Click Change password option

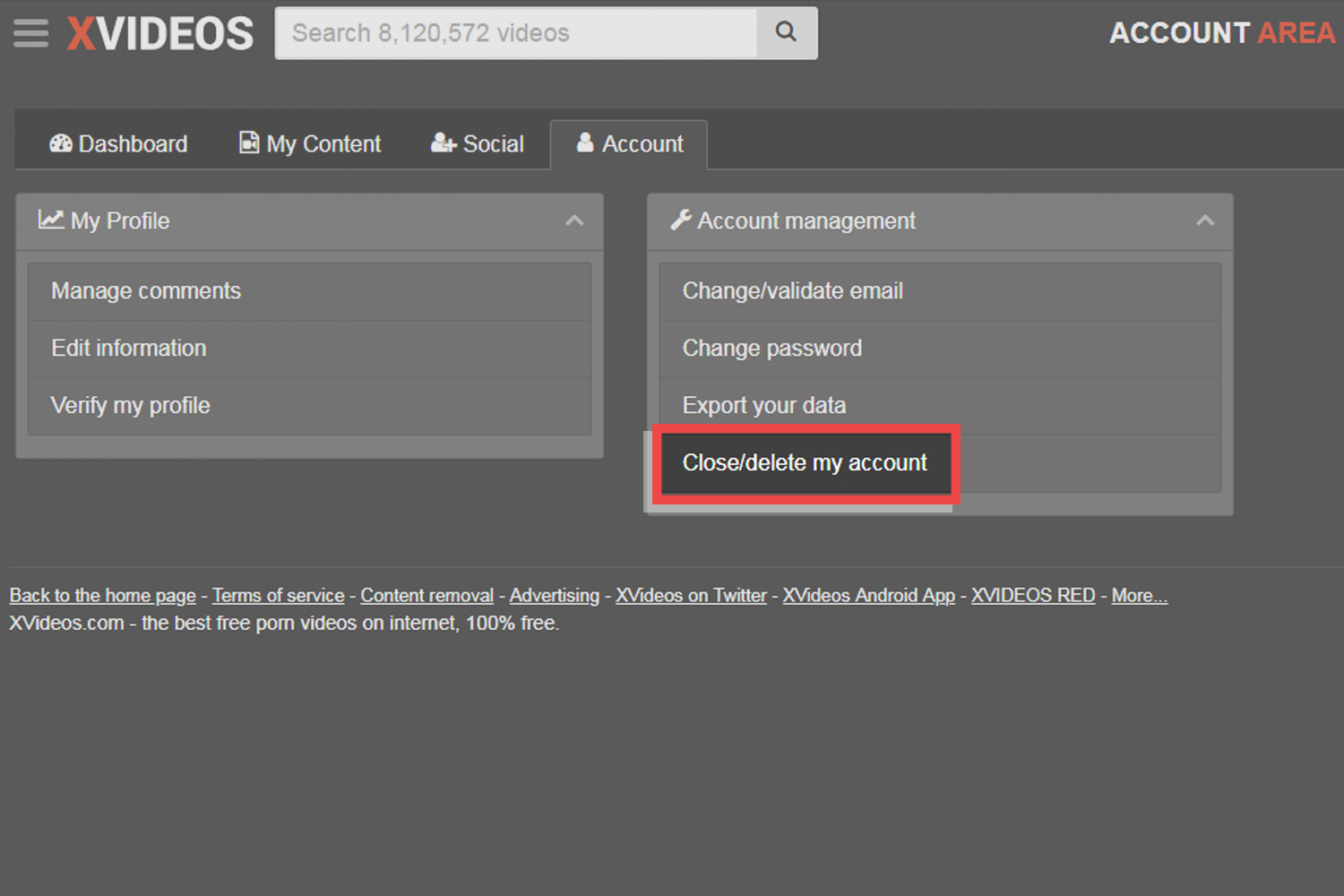(x=771, y=349)
